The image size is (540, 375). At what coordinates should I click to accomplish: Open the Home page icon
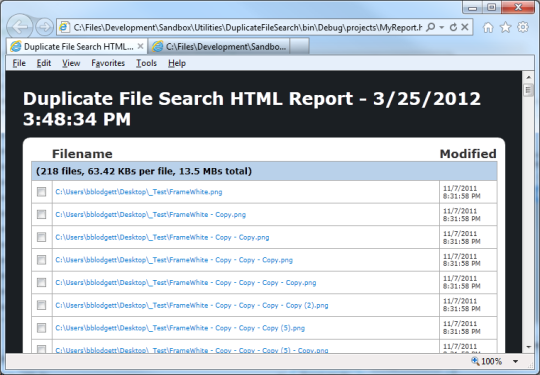click(x=488, y=27)
